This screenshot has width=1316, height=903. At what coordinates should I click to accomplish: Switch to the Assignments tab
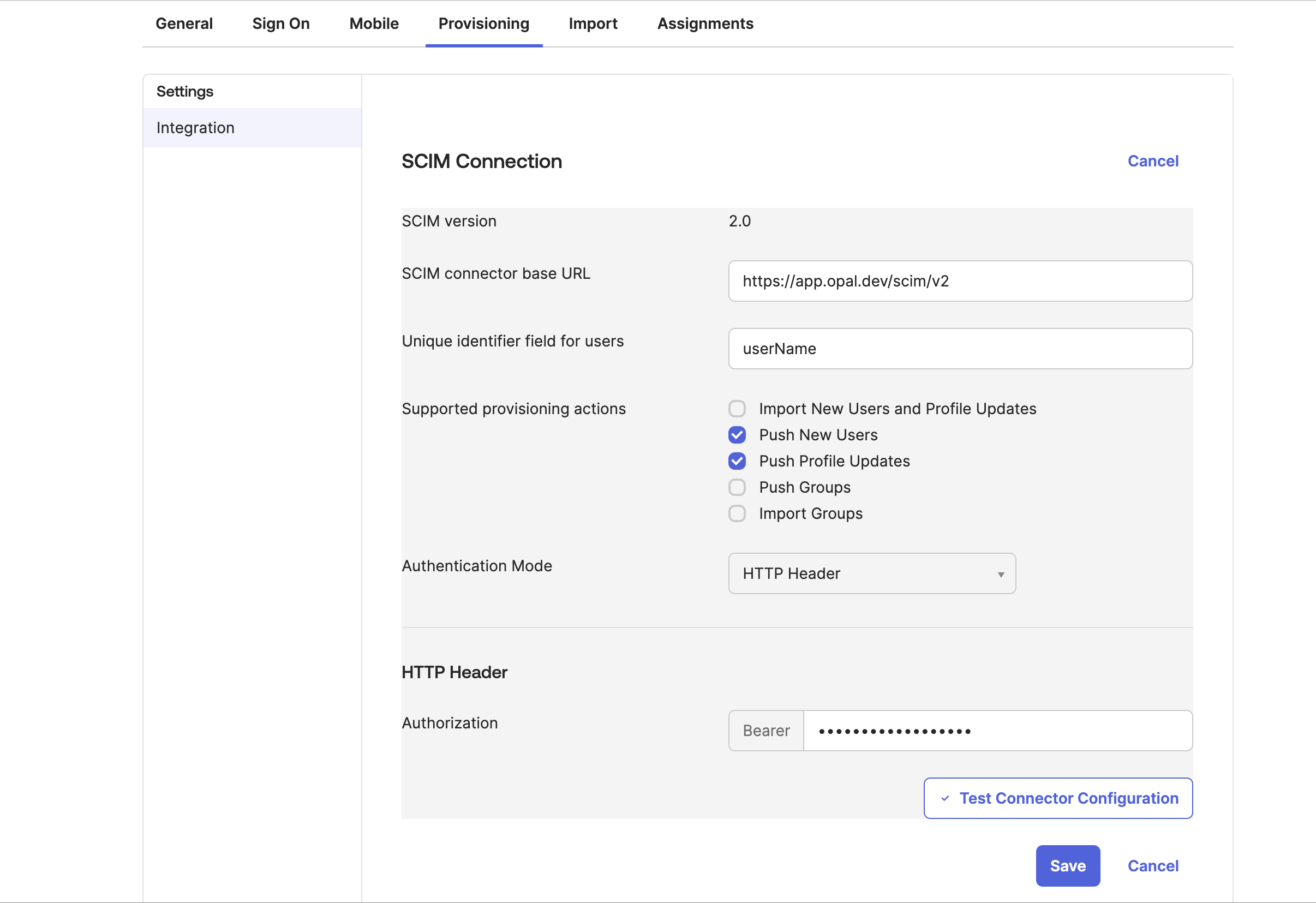tap(705, 24)
